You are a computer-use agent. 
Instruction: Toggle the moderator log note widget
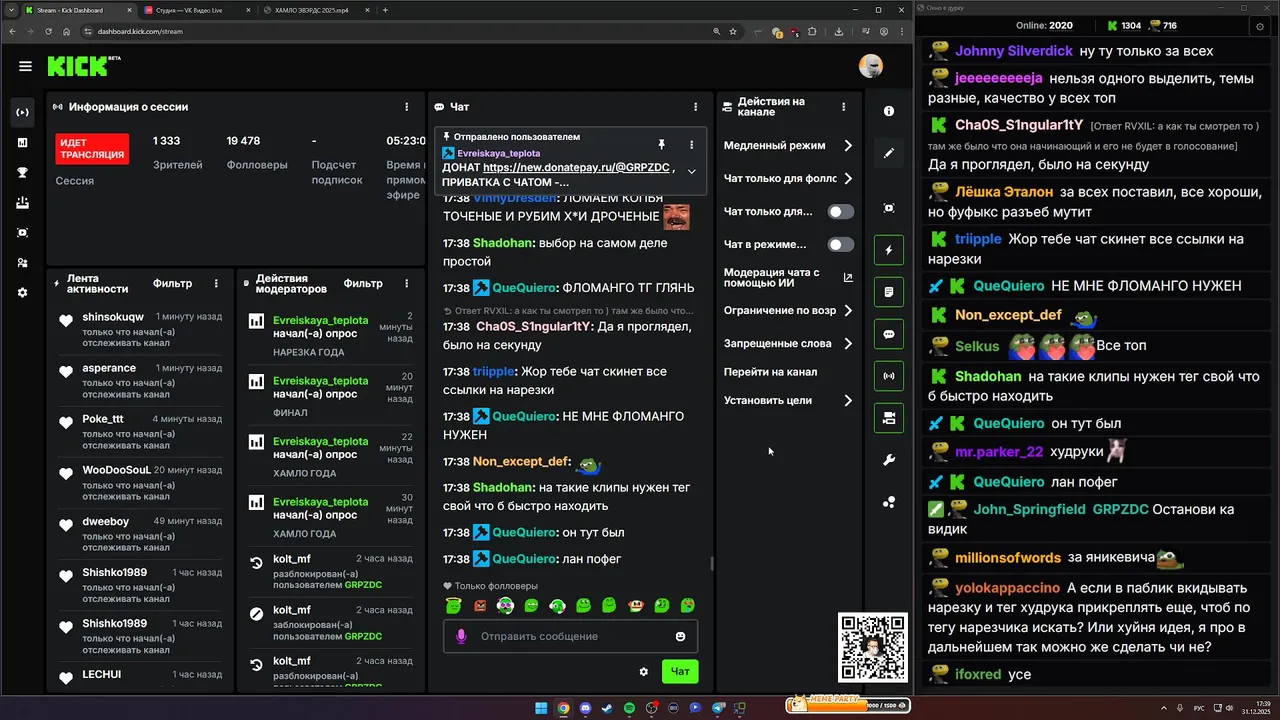click(889, 292)
